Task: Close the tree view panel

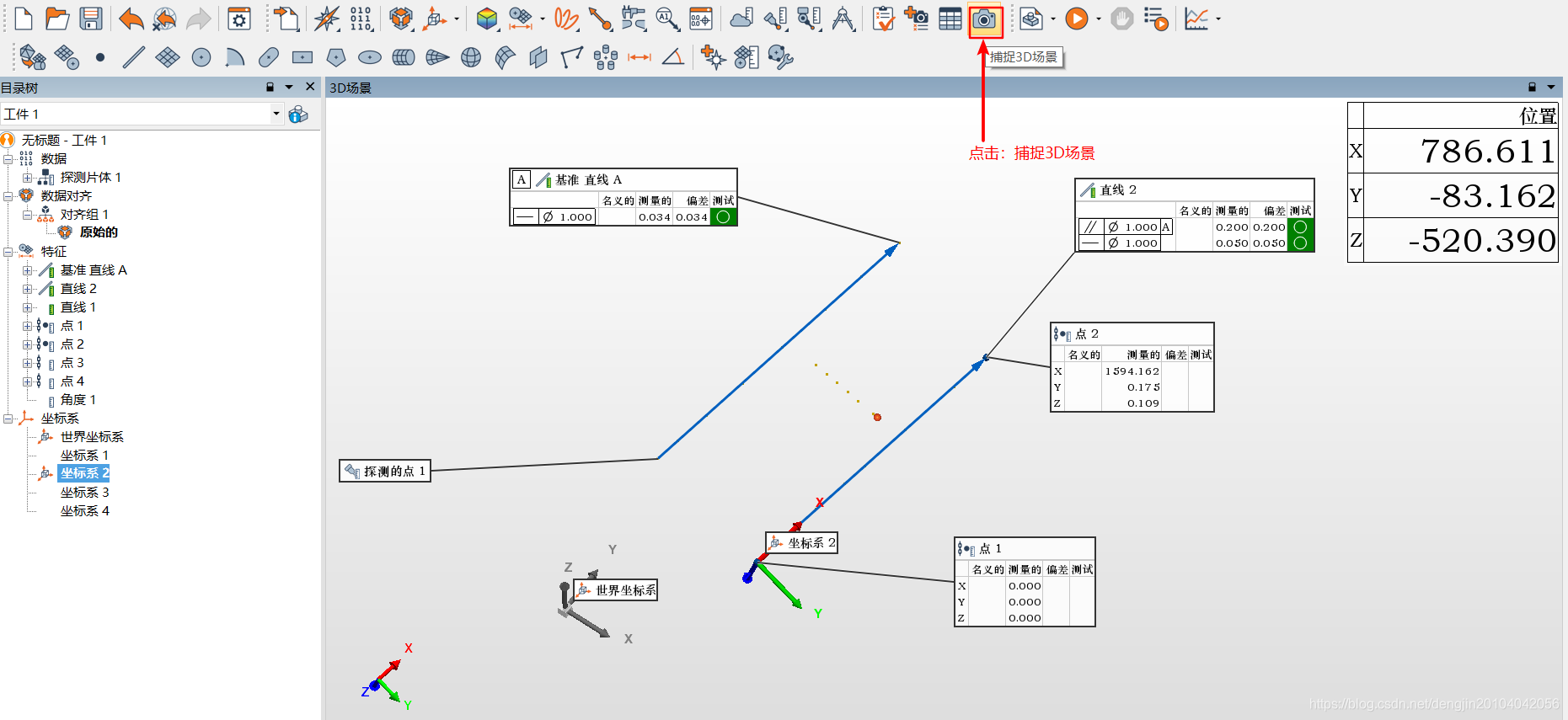Action: [310, 87]
